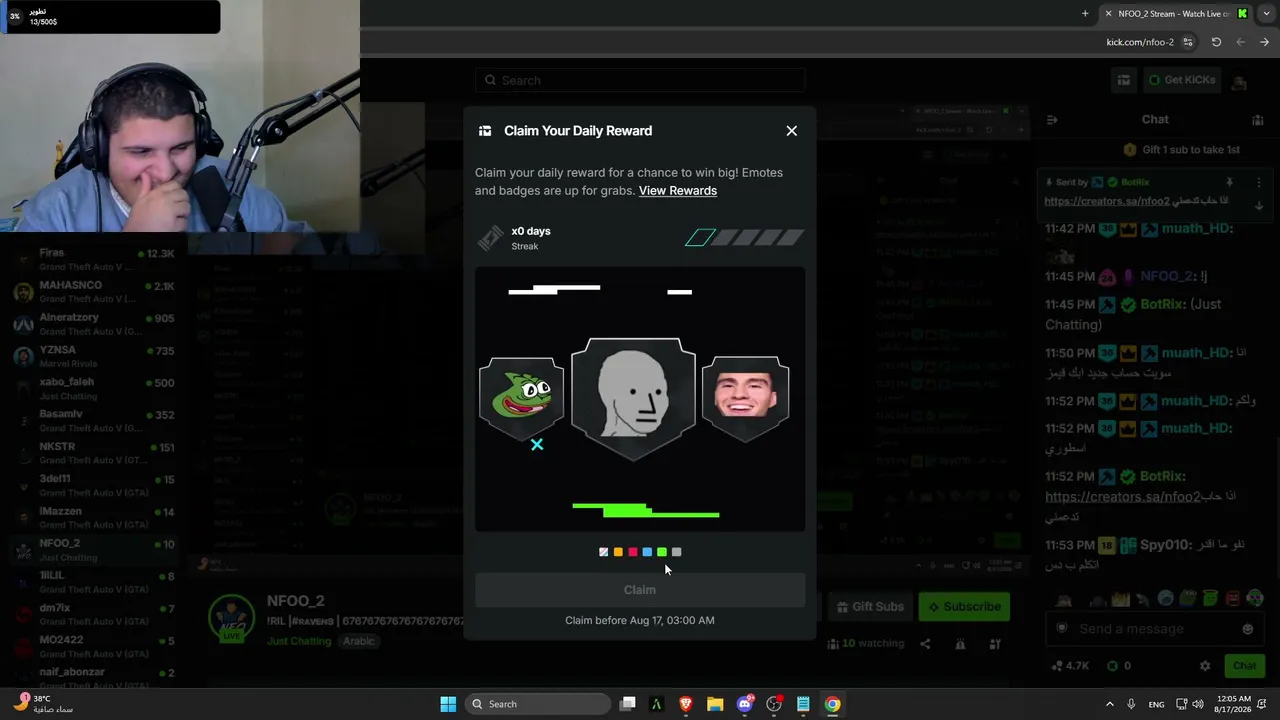Select the NFOO_2 Stream browser tab
The width and height of the screenshot is (1280, 720).
coord(1176,14)
